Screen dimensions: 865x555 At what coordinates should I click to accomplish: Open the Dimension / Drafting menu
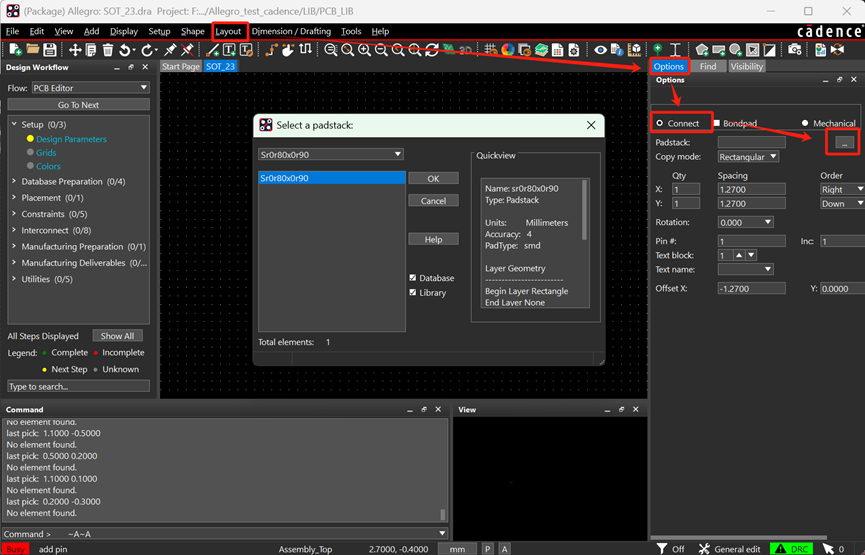[x=291, y=31]
